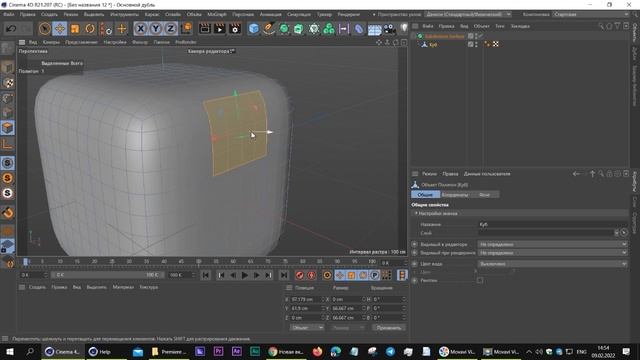Image resolution: width=640 pixels, height=360 pixels.
Task: Open the Node Space dropdown
Action: (x=468, y=14)
